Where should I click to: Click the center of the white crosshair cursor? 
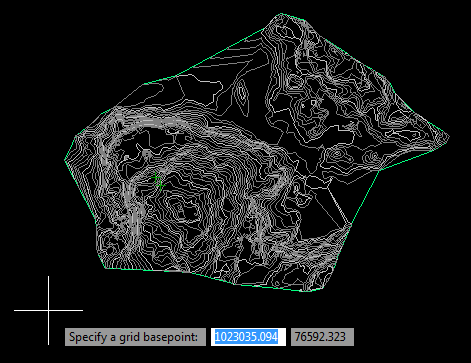(49, 310)
